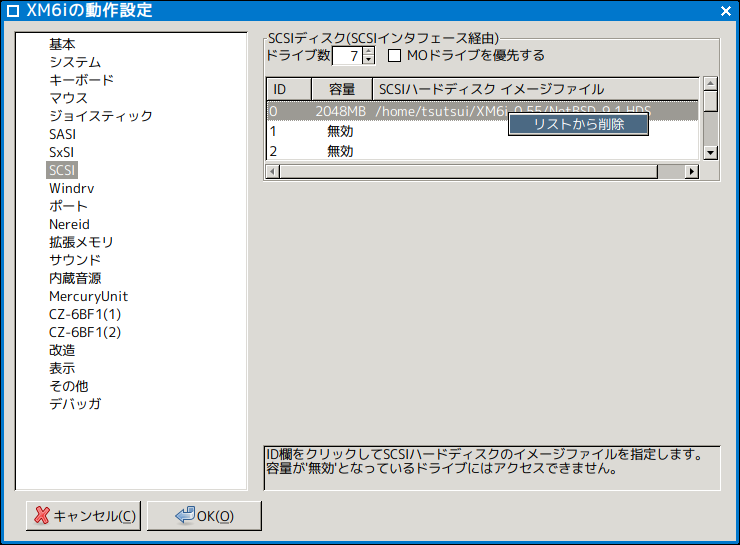Viewport: 740px width, 545px height.
Task: Open Windrv settings
Action: [72, 188]
